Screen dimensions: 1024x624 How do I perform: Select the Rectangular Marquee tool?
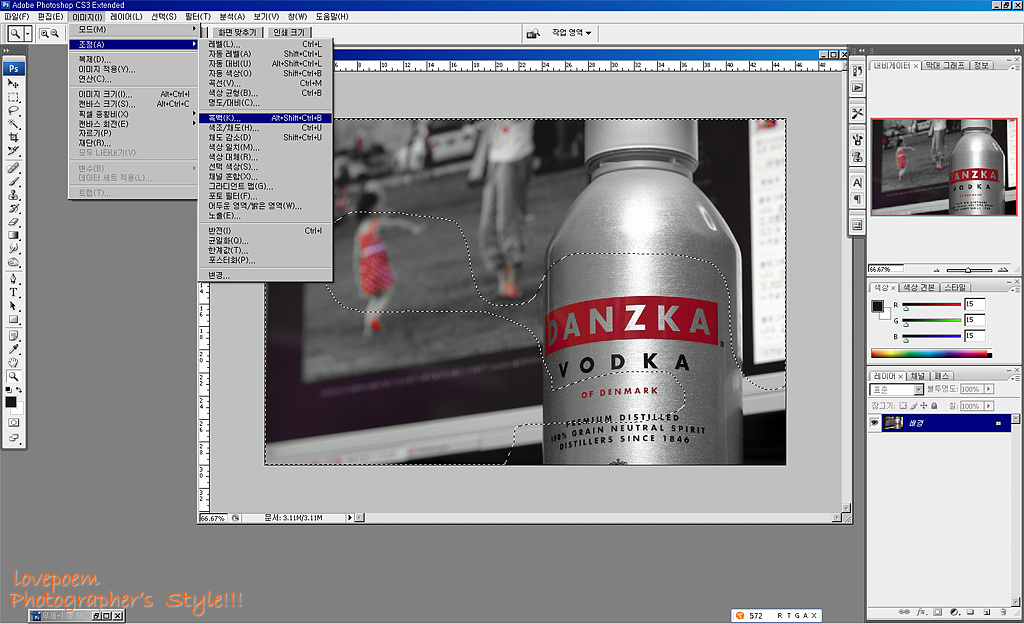(13, 97)
